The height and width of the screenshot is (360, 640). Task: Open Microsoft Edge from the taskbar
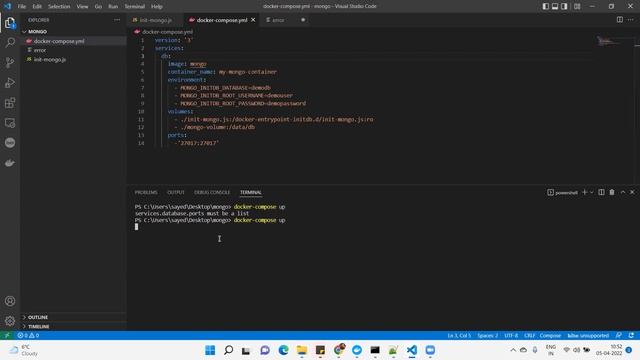pyautogui.click(x=283, y=350)
